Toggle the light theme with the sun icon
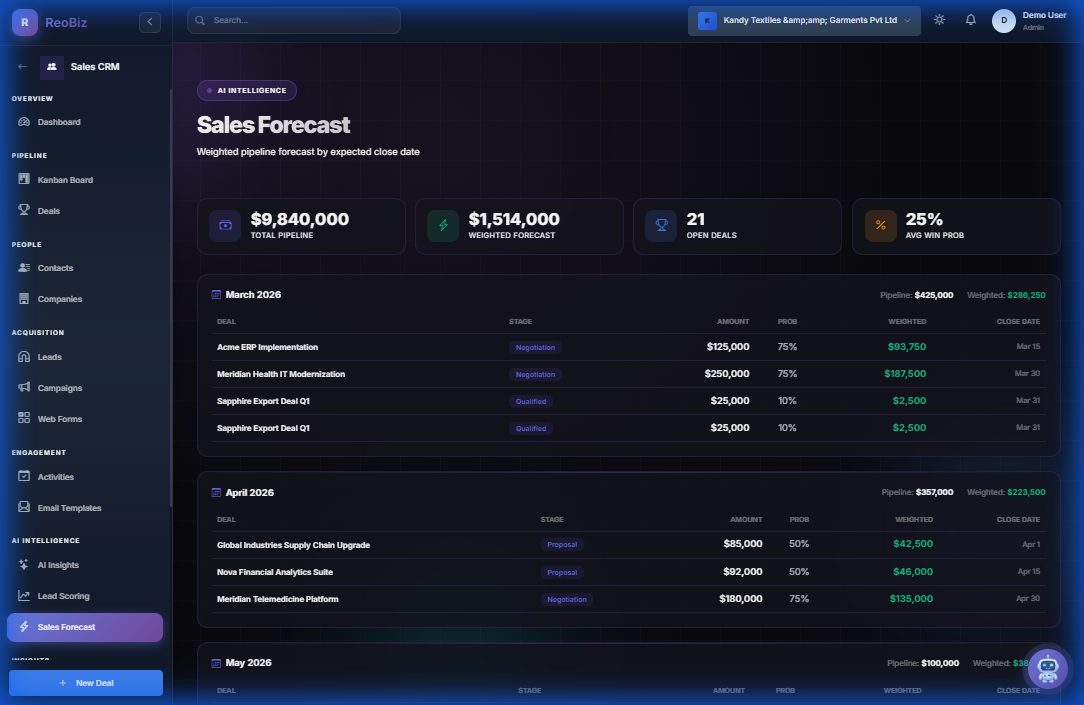The image size is (1084, 705). click(938, 19)
